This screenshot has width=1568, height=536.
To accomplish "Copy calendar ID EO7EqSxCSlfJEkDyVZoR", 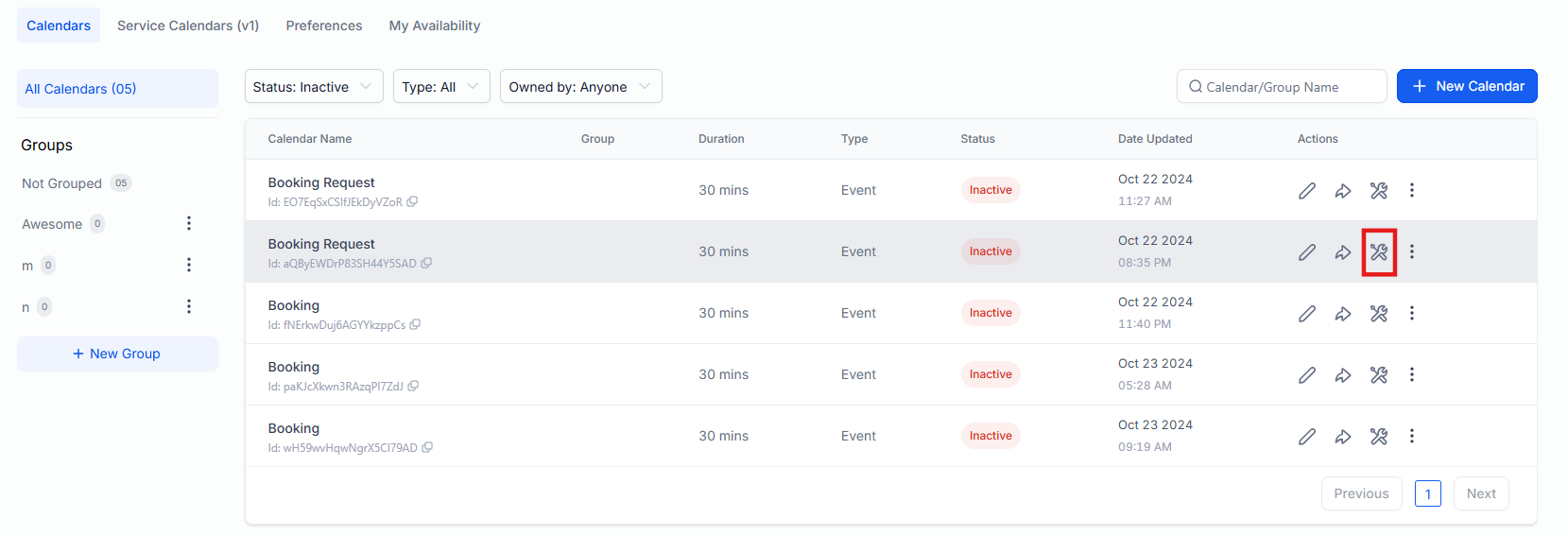I will coord(412,202).
